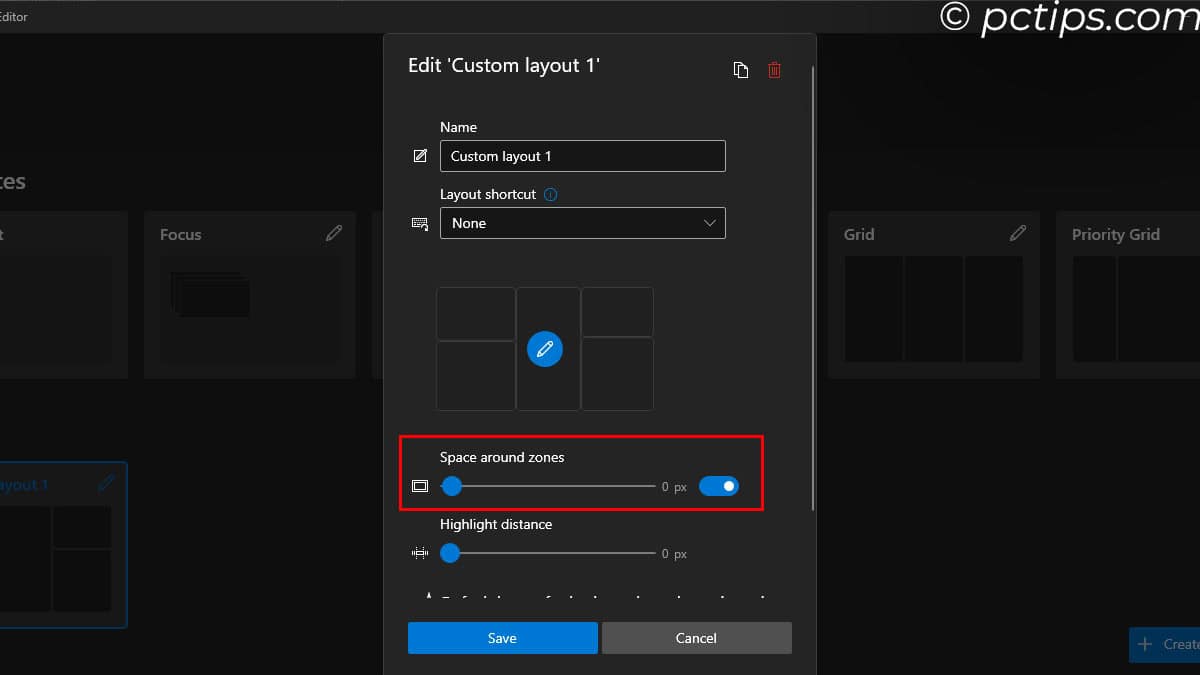1200x675 pixels.
Task: Toggle the Space around zones switch off
Action: click(718, 486)
